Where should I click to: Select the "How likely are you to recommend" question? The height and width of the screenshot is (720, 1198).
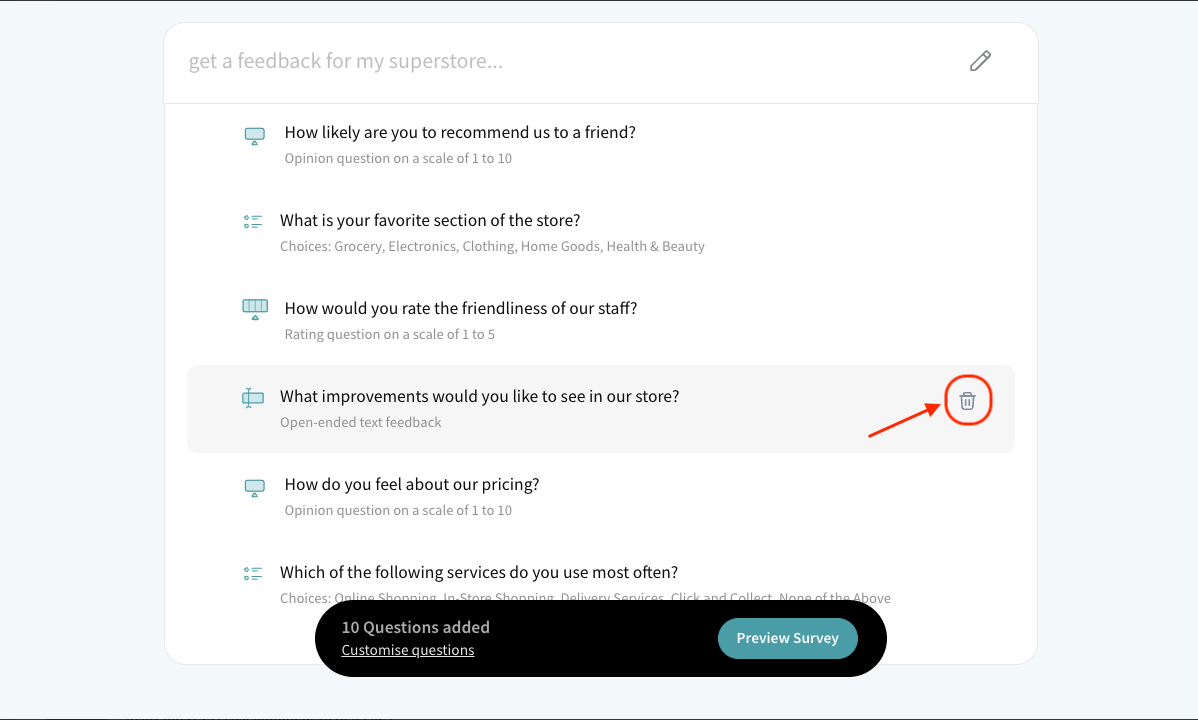click(x=460, y=132)
